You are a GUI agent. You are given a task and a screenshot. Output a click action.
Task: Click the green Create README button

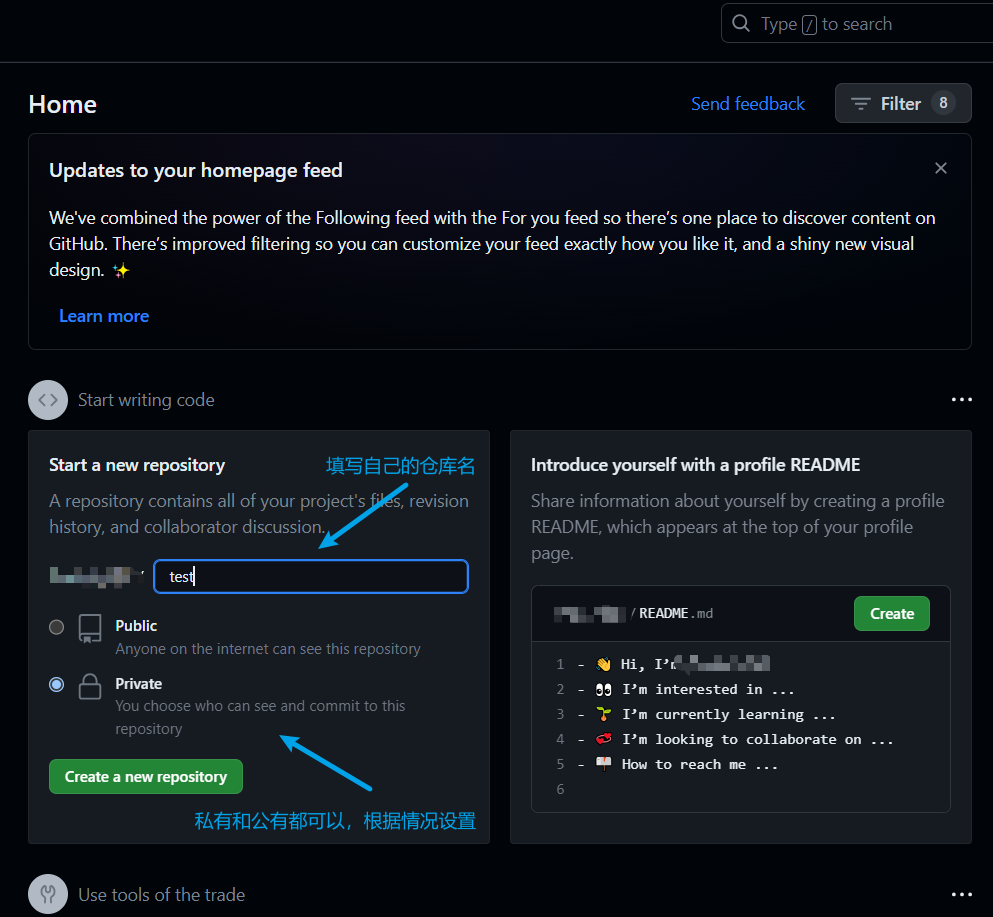pos(892,613)
